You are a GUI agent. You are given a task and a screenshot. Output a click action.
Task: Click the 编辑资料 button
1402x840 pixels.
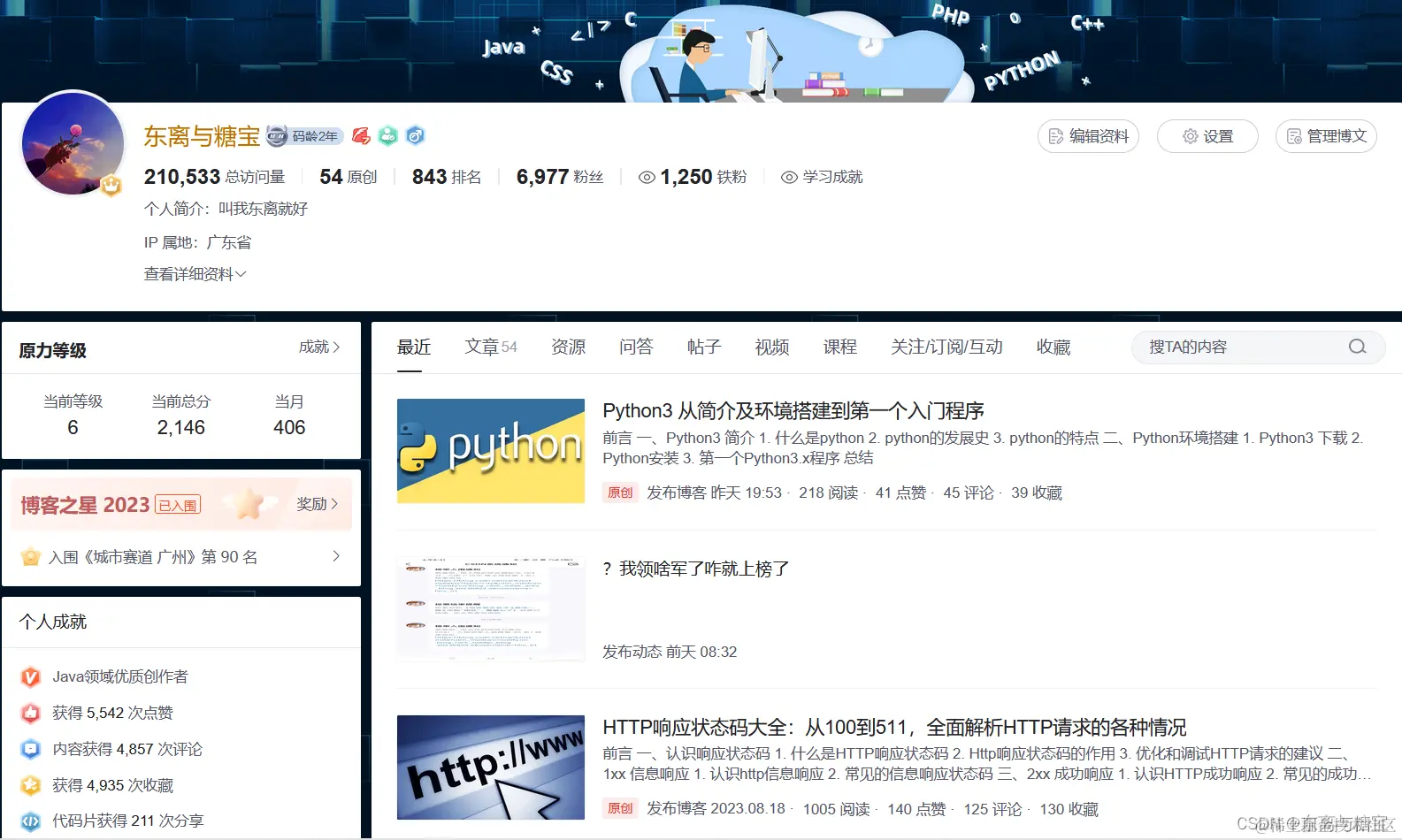(x=1088, y=136)
